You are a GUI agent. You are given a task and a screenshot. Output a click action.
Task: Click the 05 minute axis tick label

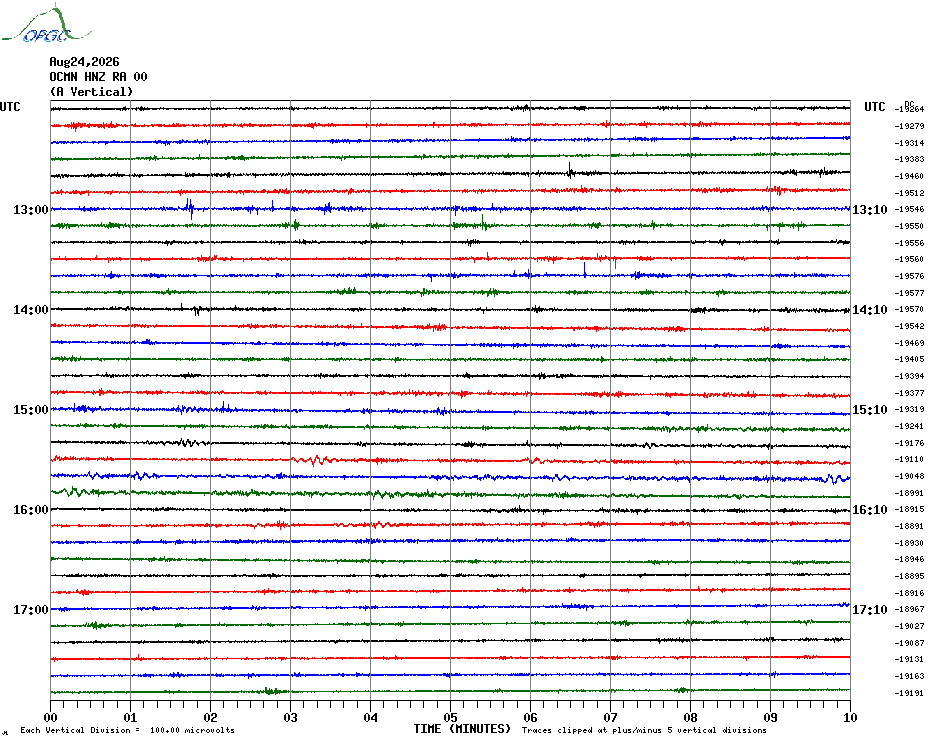click(x=450, y=718)
